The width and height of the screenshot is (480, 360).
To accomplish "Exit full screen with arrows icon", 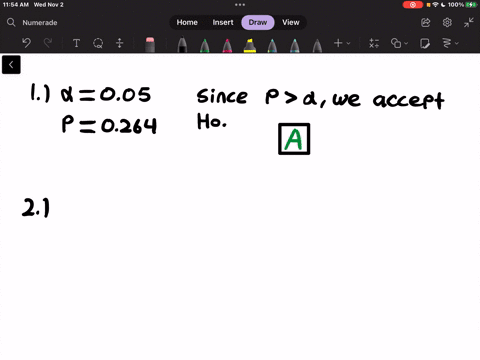I will (469, 22).
